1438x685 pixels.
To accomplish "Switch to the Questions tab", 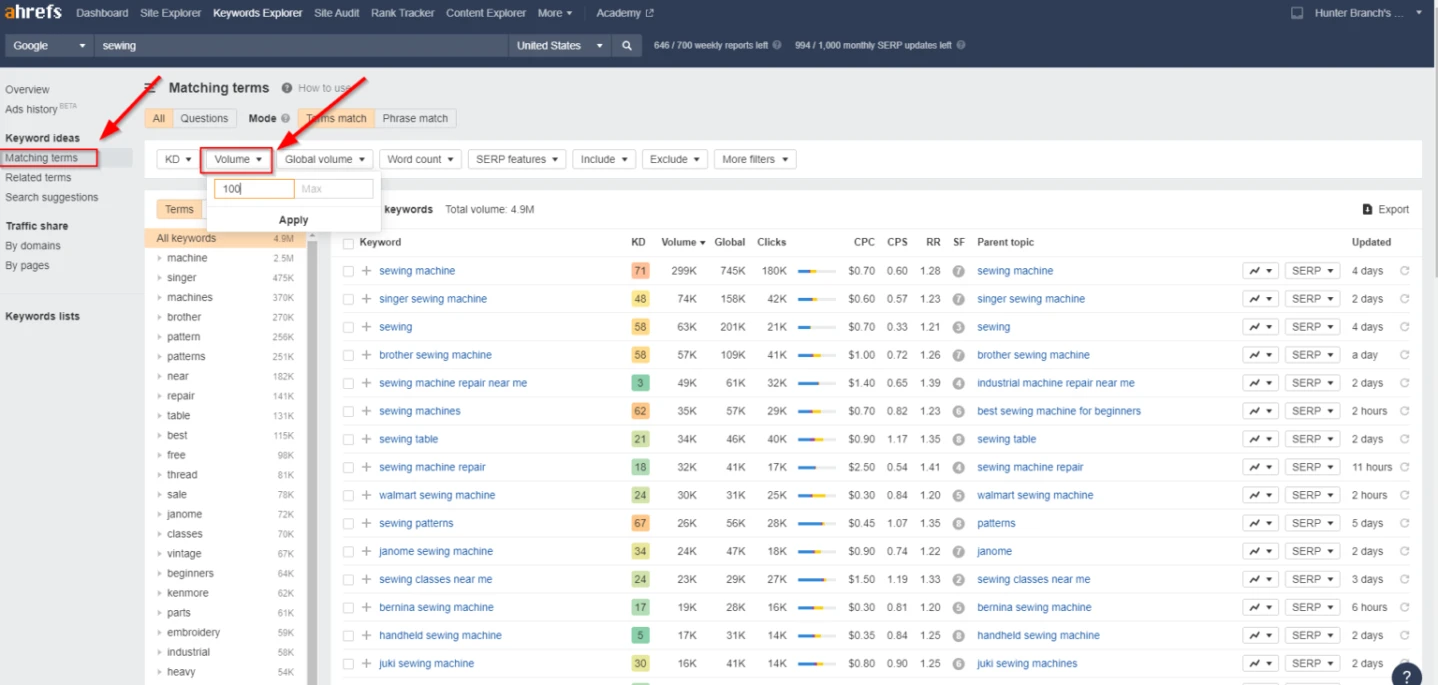I will point(204,118).
